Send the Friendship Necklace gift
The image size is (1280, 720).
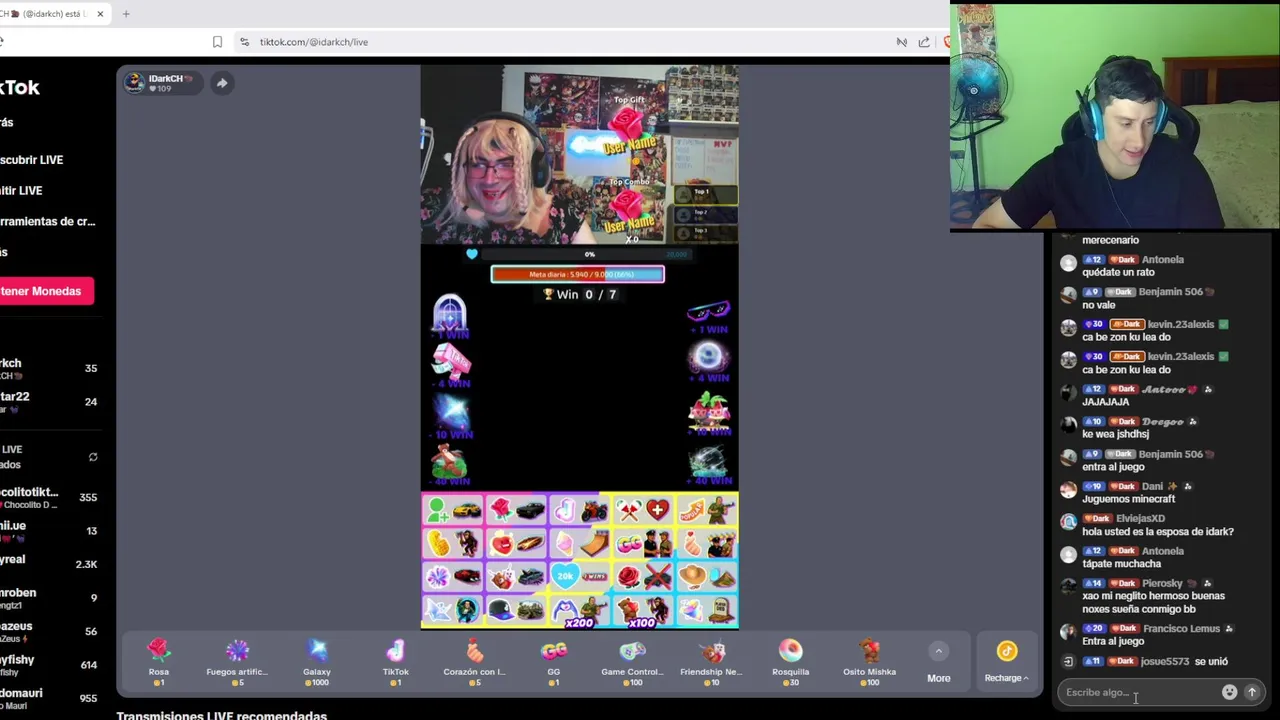(x=711, y=662)
